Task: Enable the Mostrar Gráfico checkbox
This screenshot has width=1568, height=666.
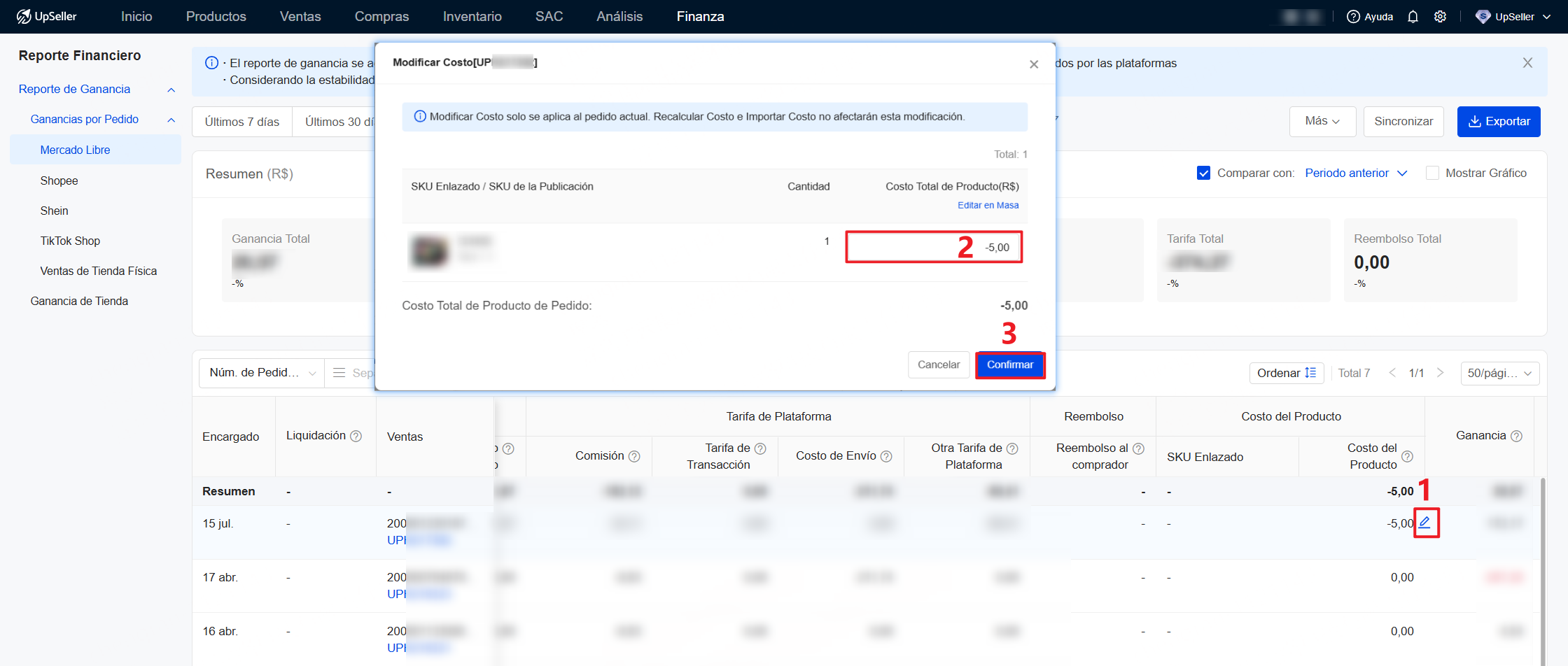Action: 1432,173
